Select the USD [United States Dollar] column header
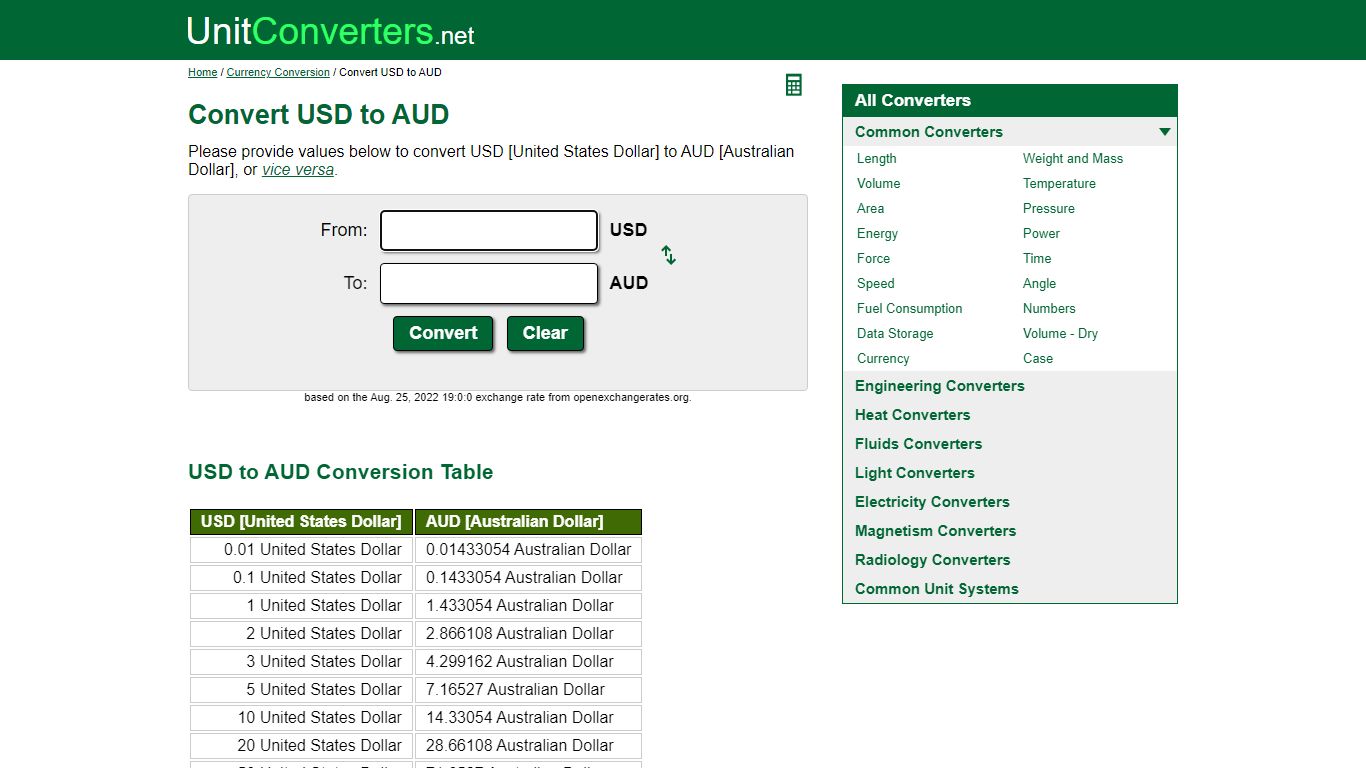Image resolution: width=1366 pixels, height=768 pixels. [301, 522]
